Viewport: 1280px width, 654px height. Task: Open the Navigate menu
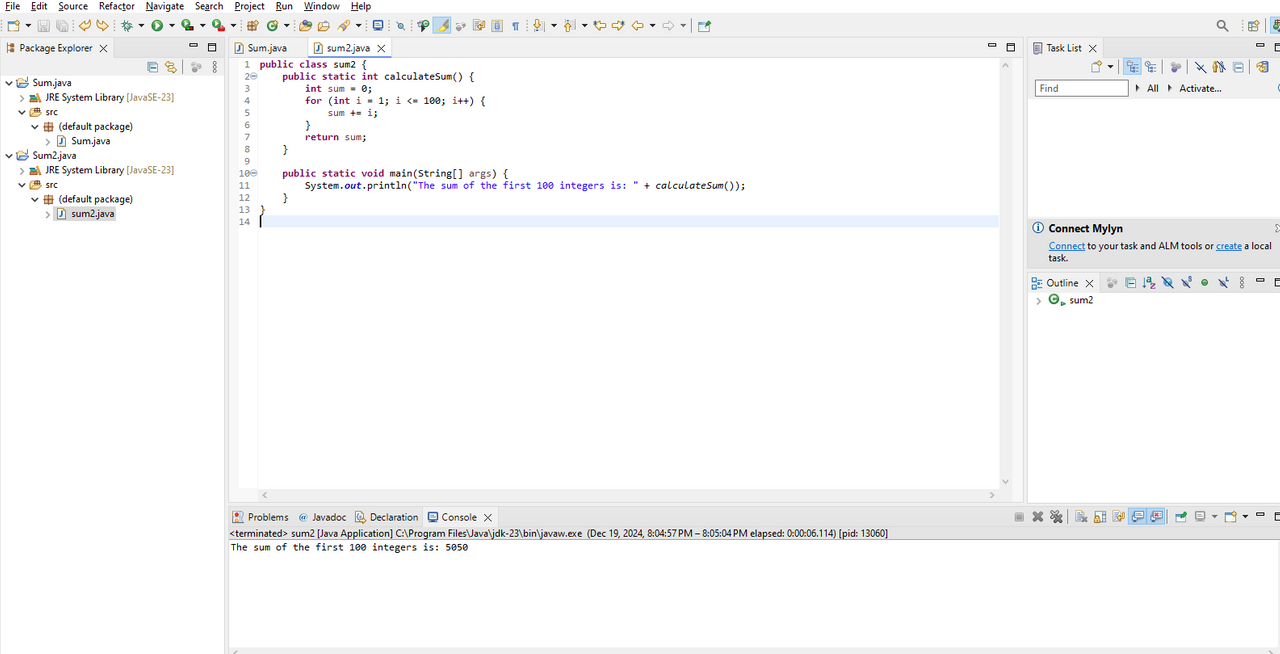pyautogui.click(x=165, y=6)
